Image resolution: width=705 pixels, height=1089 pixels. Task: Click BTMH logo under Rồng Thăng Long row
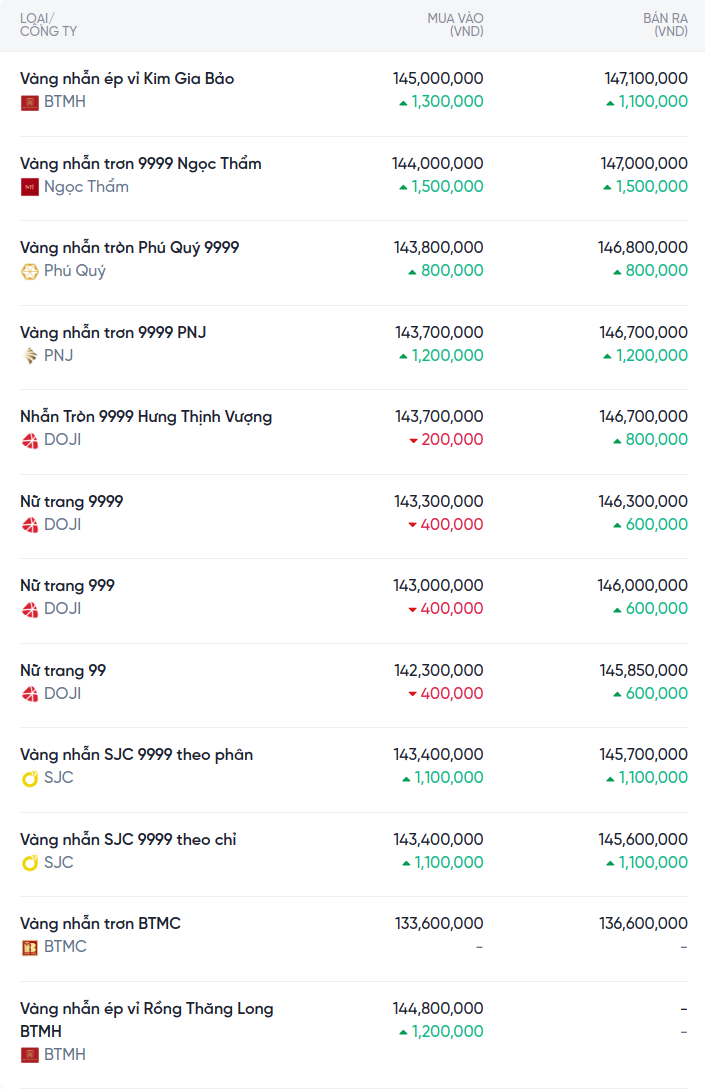[x=30, y=1055]
